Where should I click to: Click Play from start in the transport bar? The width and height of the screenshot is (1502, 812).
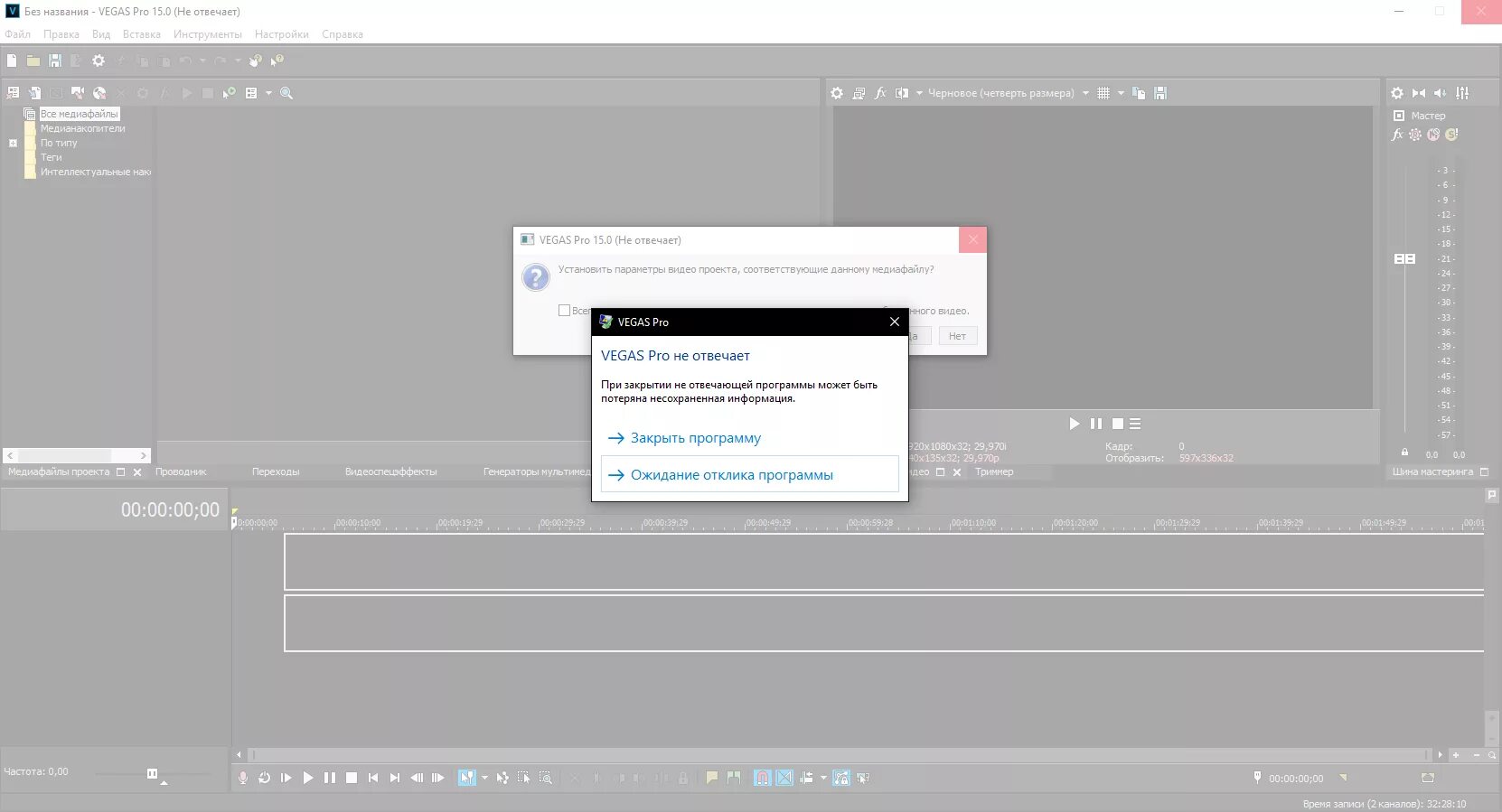tap(286, 778)
